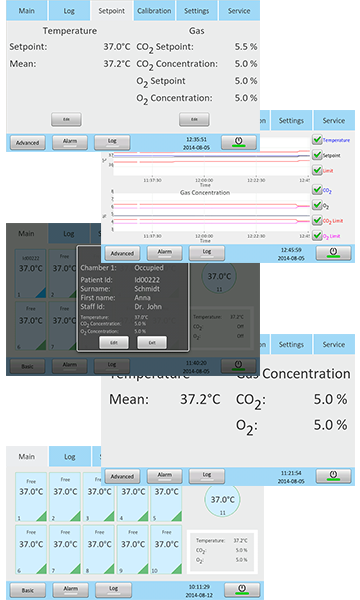Click the power icon button at 12:45:59
The width and height of the screenshot is (360, 600).
(x=333, y=253)
